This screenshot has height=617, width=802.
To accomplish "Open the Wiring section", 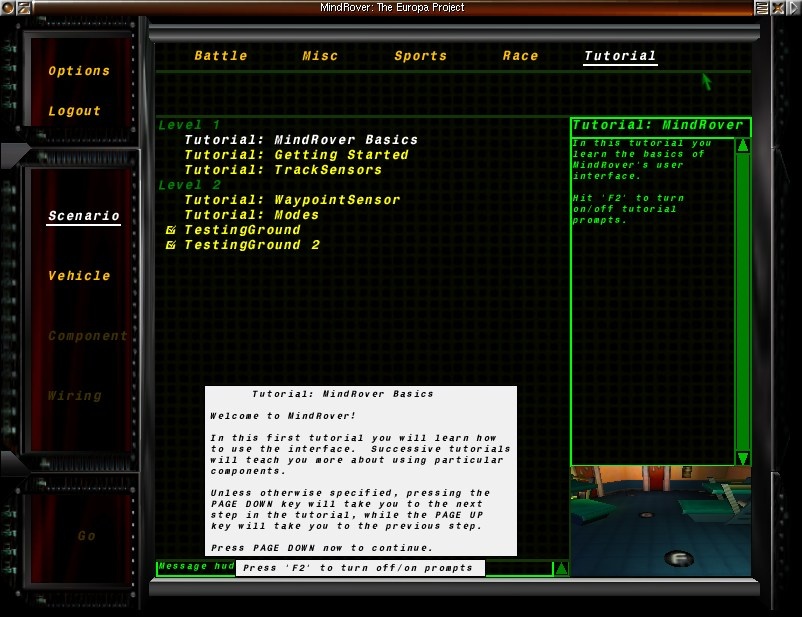I will coord(75,395).
